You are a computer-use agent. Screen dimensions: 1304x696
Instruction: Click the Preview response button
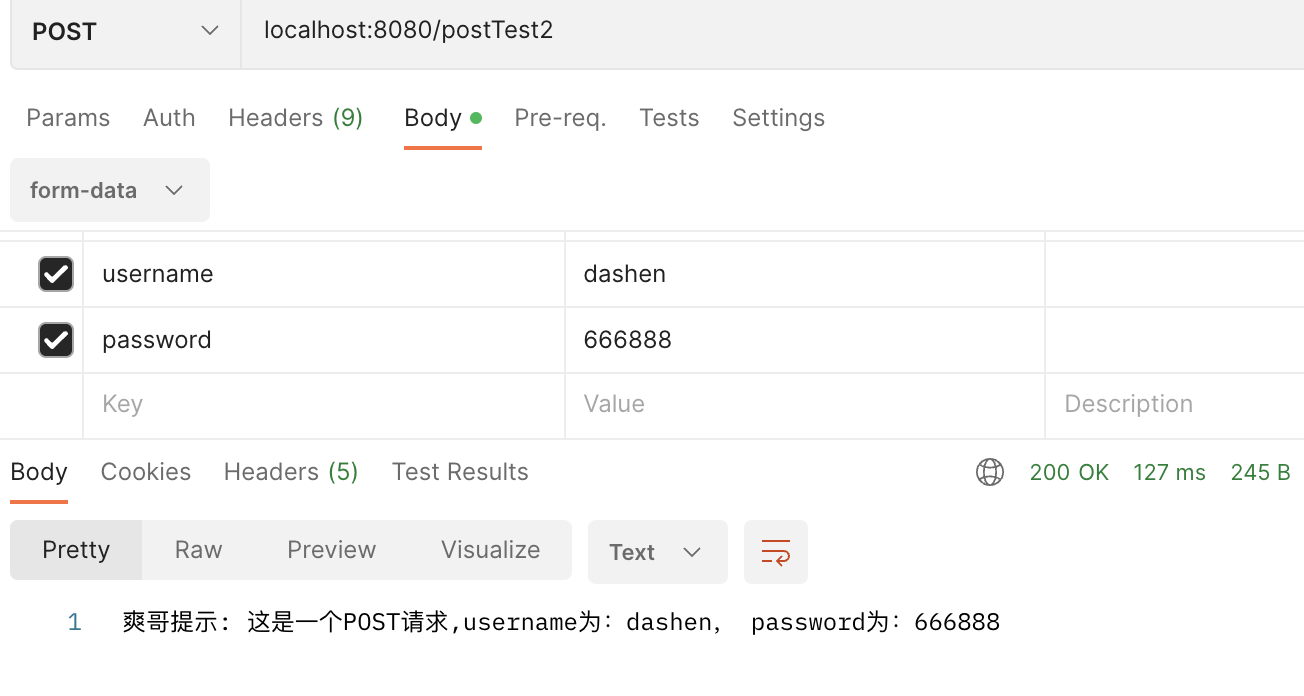click(x=331, y=550)
